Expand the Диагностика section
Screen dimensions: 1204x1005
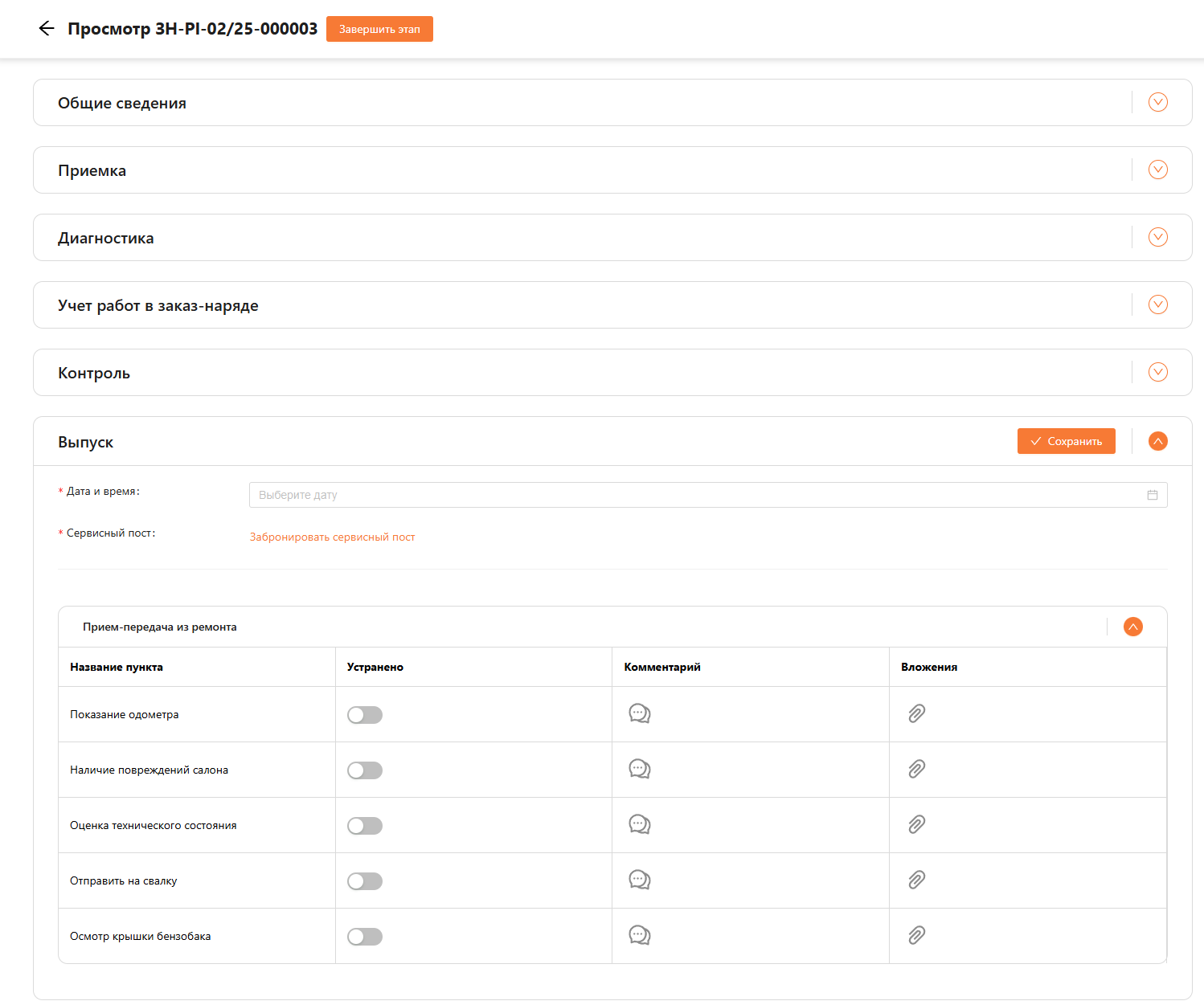pyautogui.click(x=1157, y=237)
